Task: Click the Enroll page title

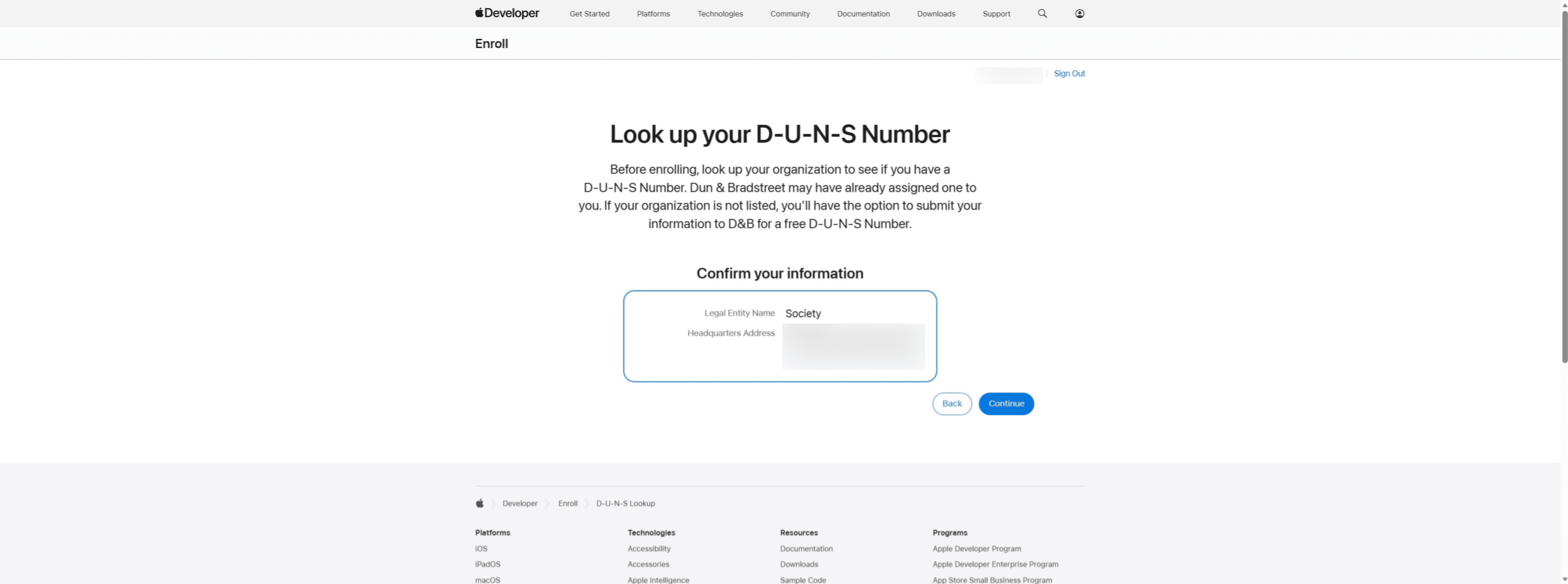Action: coord(491,43)
